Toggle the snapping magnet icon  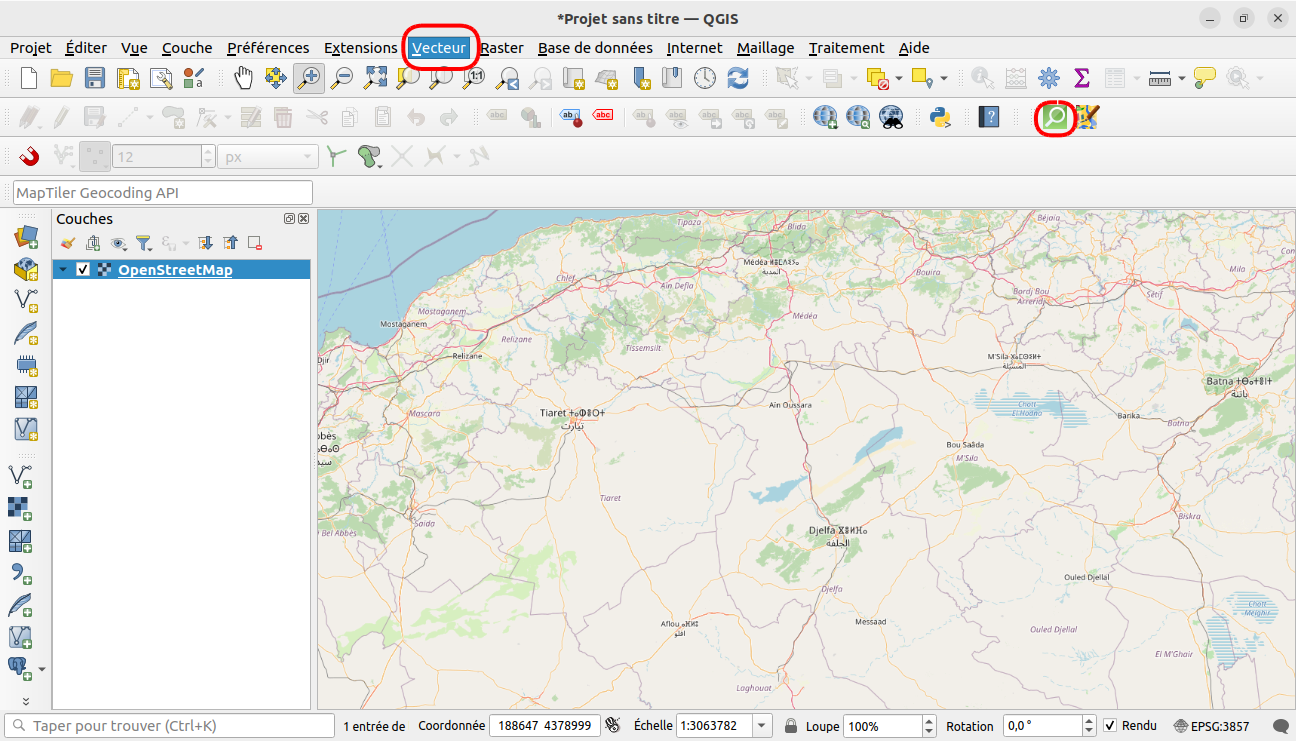tap(29, 156)
